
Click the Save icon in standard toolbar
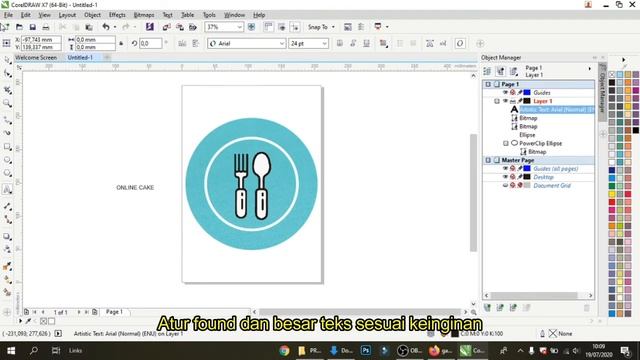pos(33,27)
